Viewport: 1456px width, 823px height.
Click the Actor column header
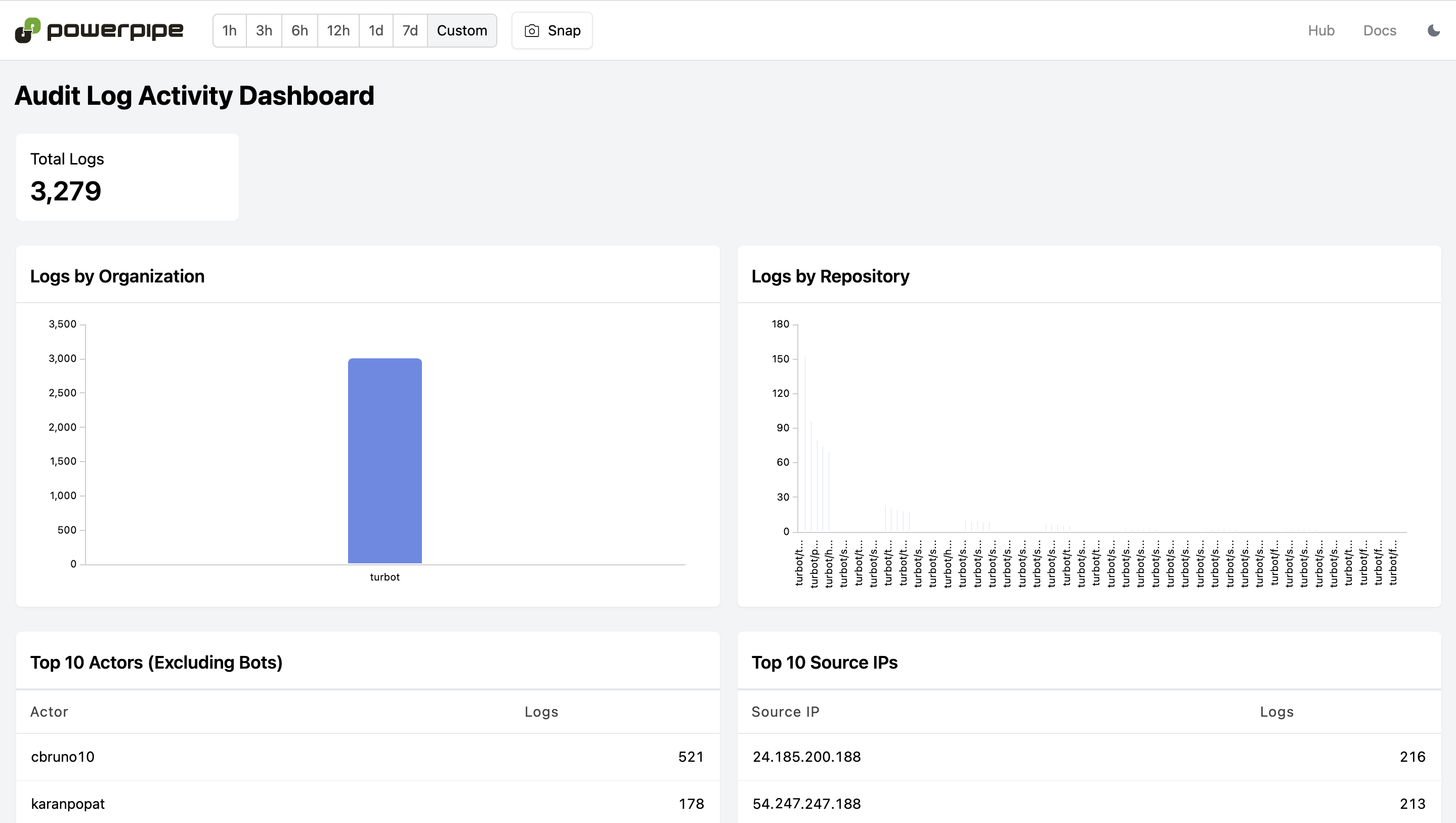click(49, 712)
